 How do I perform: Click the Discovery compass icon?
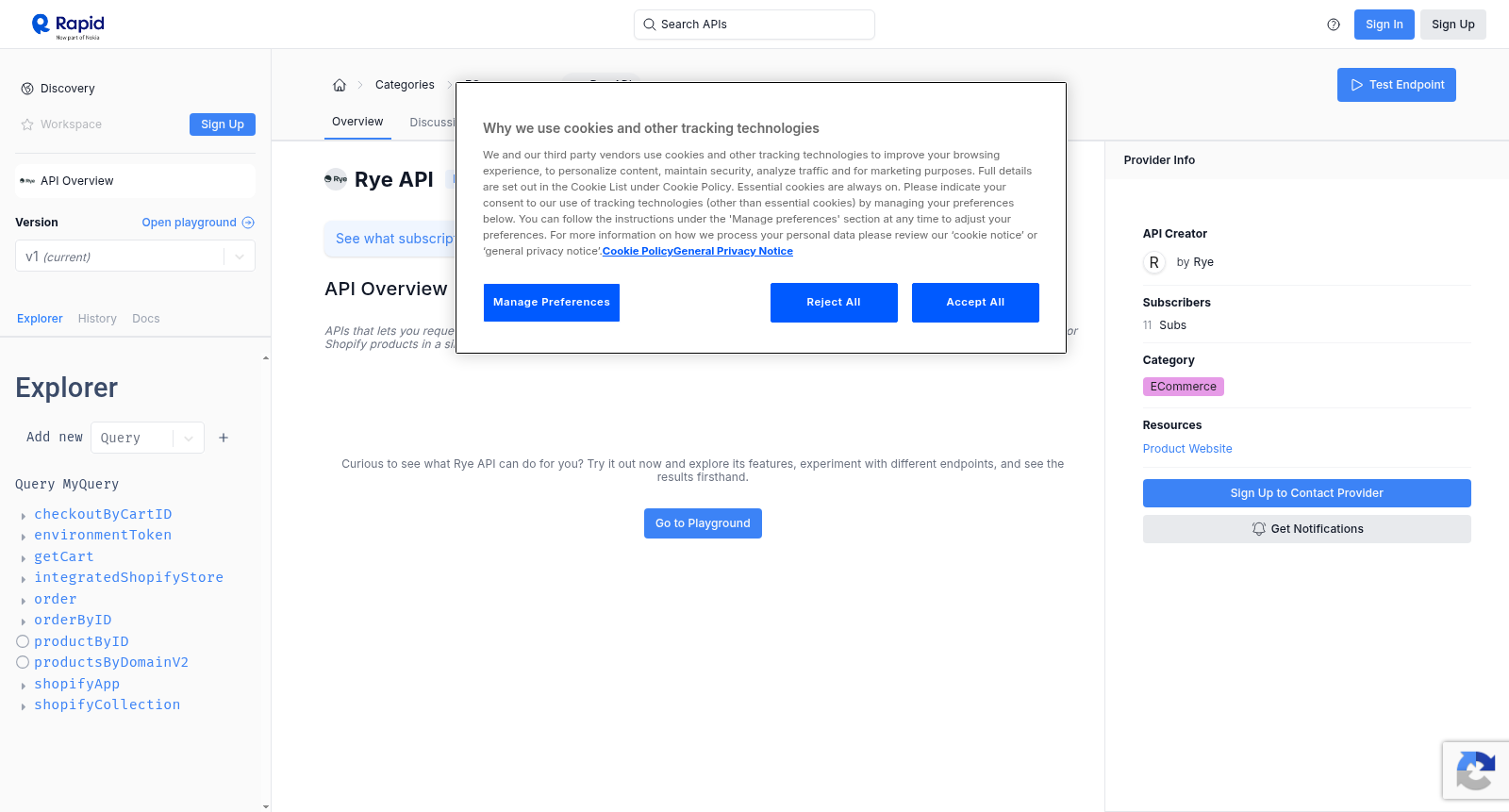point(27,89)
